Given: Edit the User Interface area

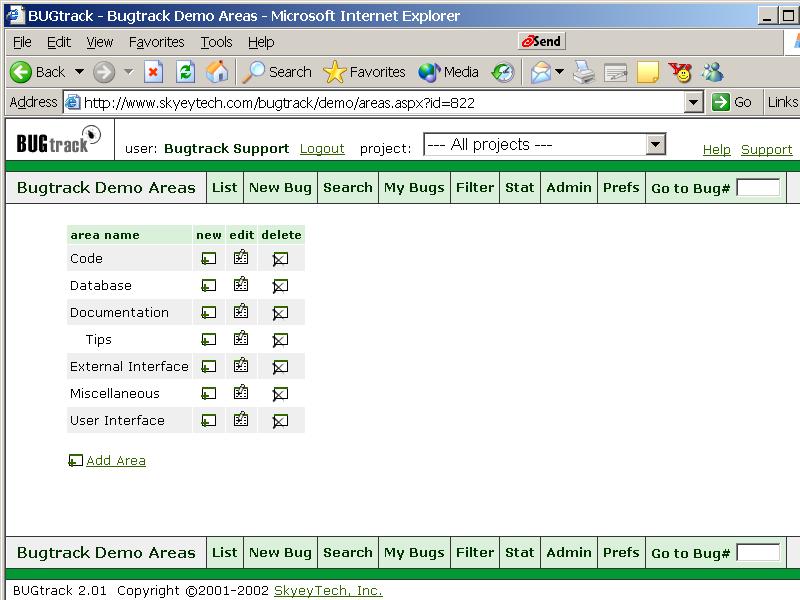Looking at the screenshot, I should click(x=241, y=420).
